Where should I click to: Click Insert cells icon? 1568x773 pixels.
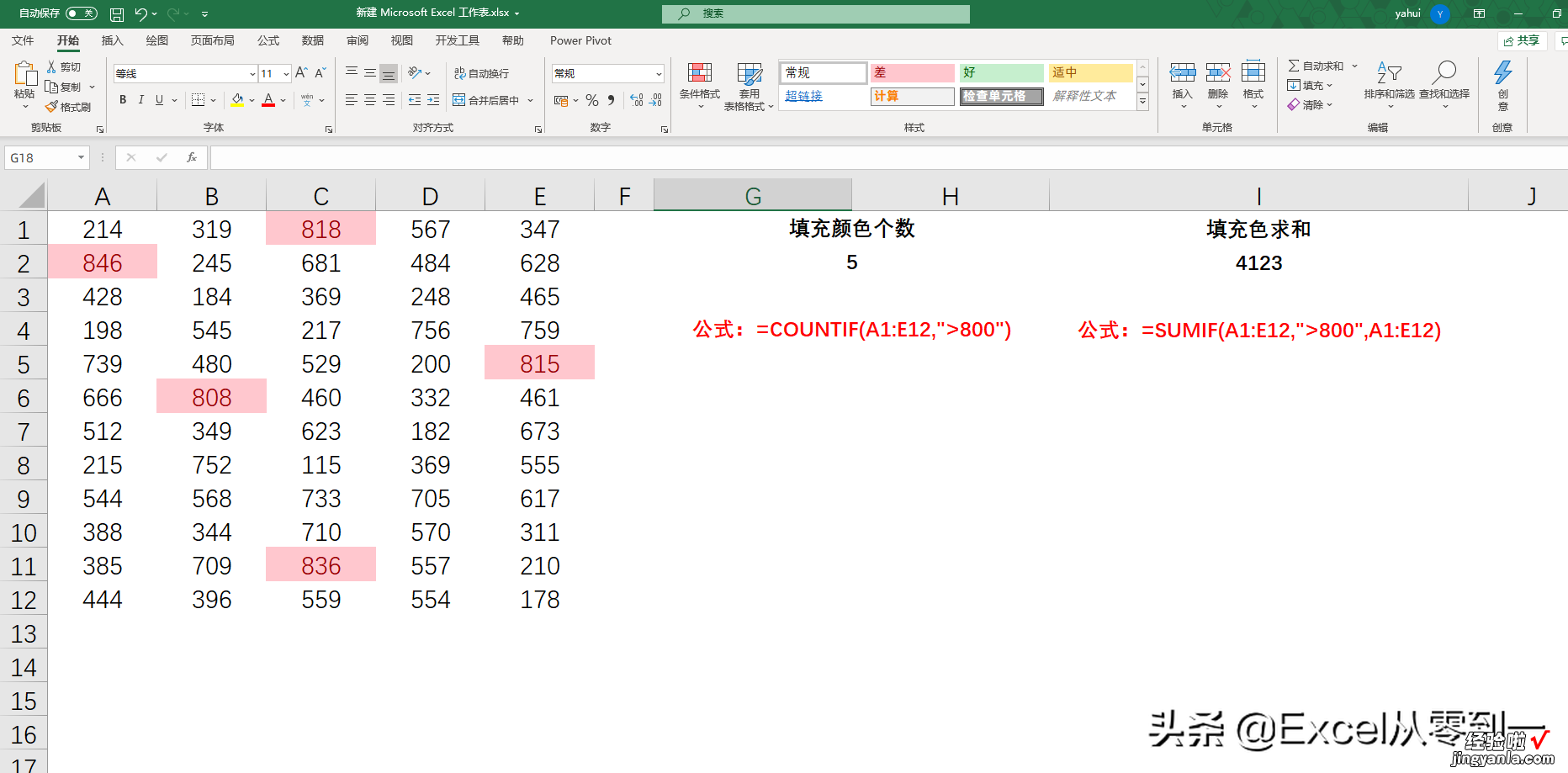click(1183, 73)
